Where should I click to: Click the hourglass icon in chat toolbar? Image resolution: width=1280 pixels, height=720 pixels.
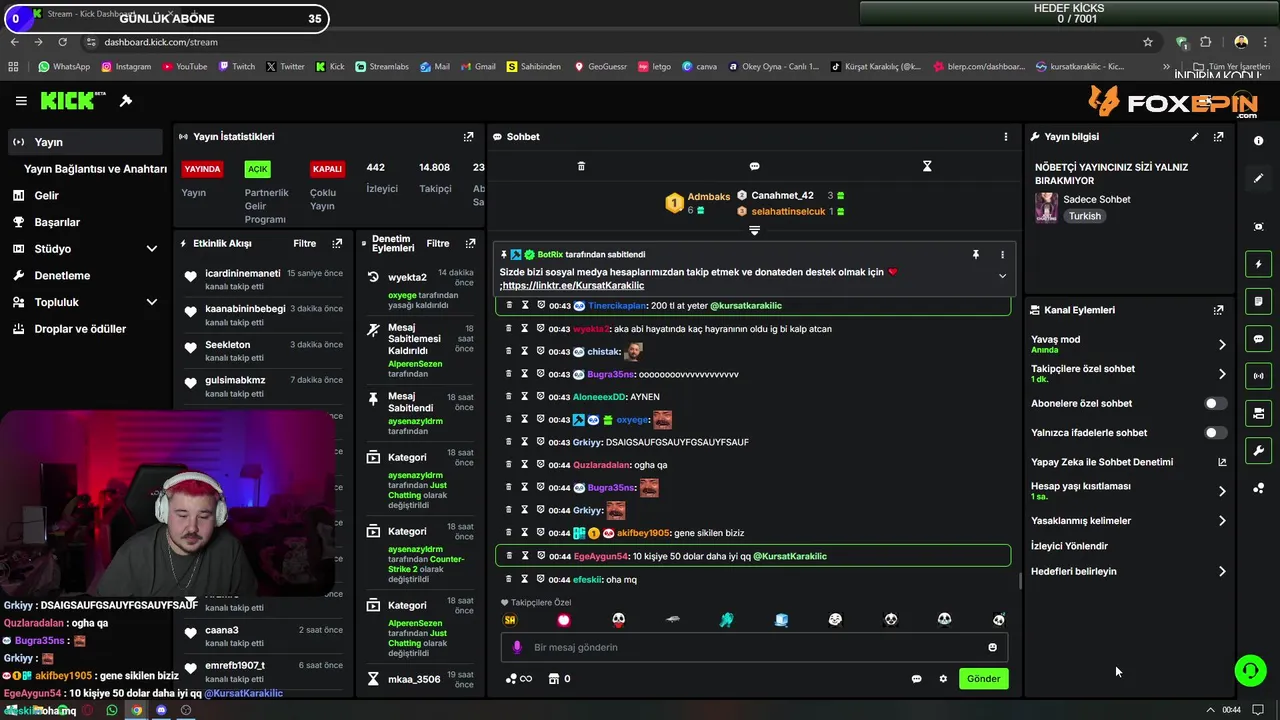pos(927,166)
